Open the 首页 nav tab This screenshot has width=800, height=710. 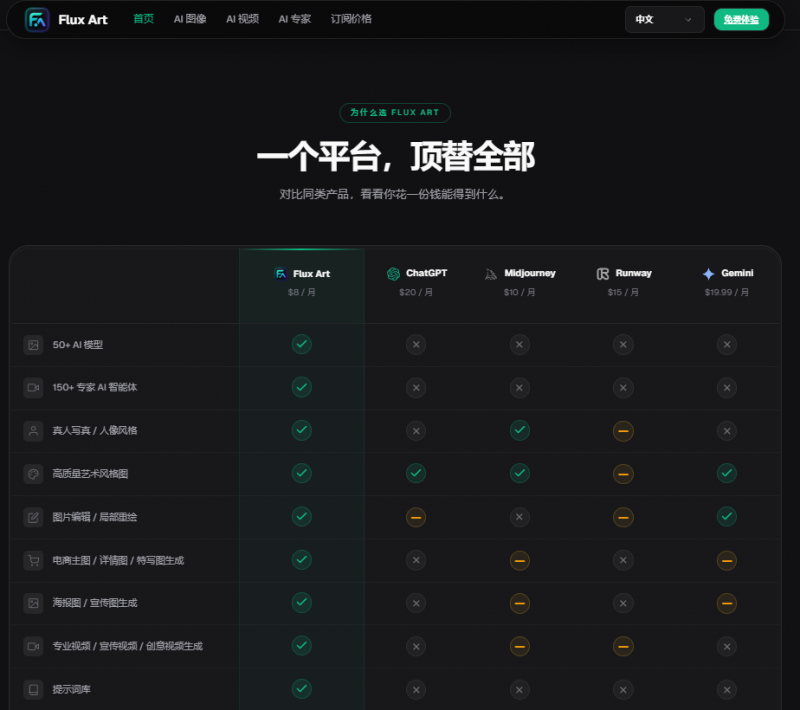point(143,19)
